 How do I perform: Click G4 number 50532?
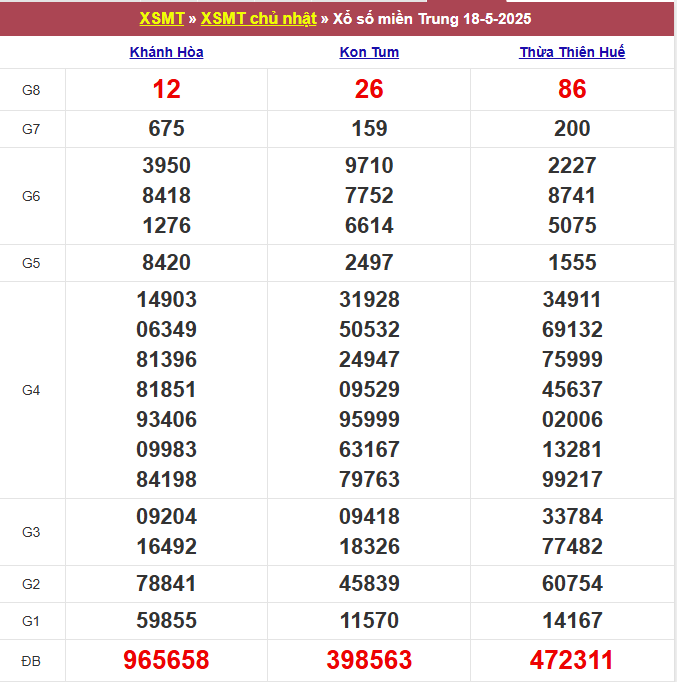369,330
